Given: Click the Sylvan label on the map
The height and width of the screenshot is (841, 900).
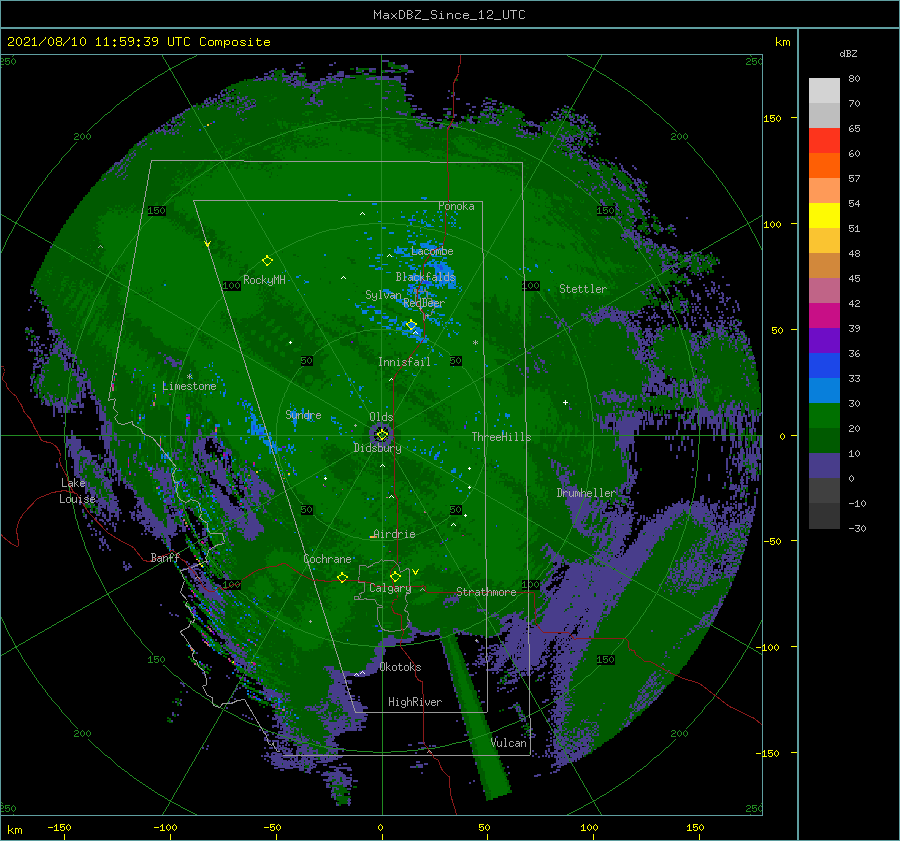Looking at the screenshot, I should coord(383,295).
